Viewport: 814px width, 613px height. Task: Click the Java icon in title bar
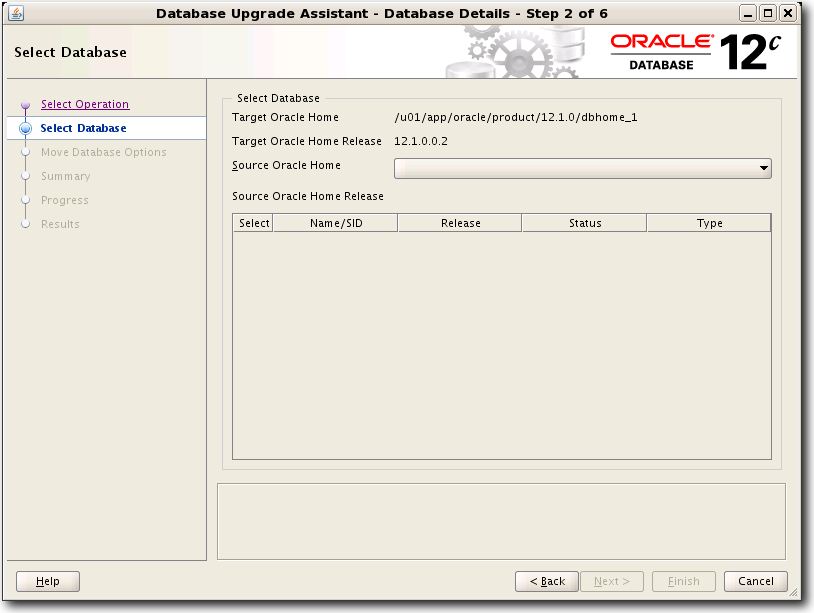pyautogui.click(x=17, y=13)
